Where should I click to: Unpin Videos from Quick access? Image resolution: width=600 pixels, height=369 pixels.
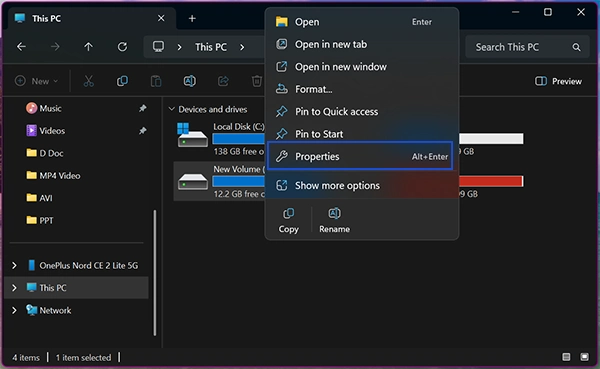(142, 131)
